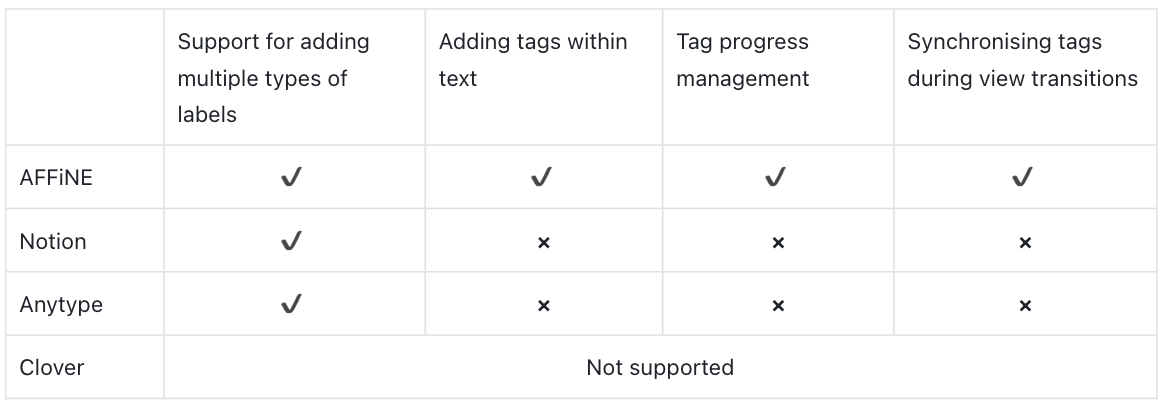Select the Anytype row label
The image size is (1165, 406).
61,305
